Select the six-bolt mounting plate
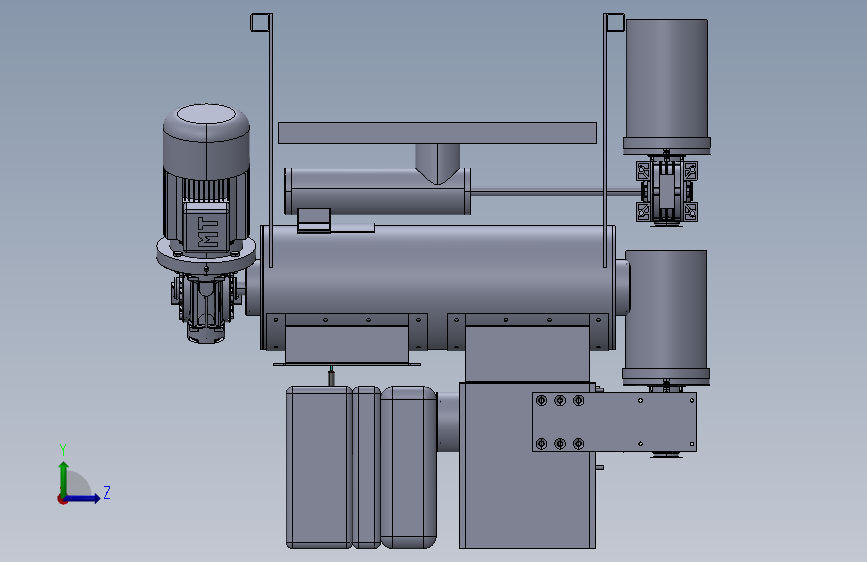867x562 pixels. pos(614,422)
